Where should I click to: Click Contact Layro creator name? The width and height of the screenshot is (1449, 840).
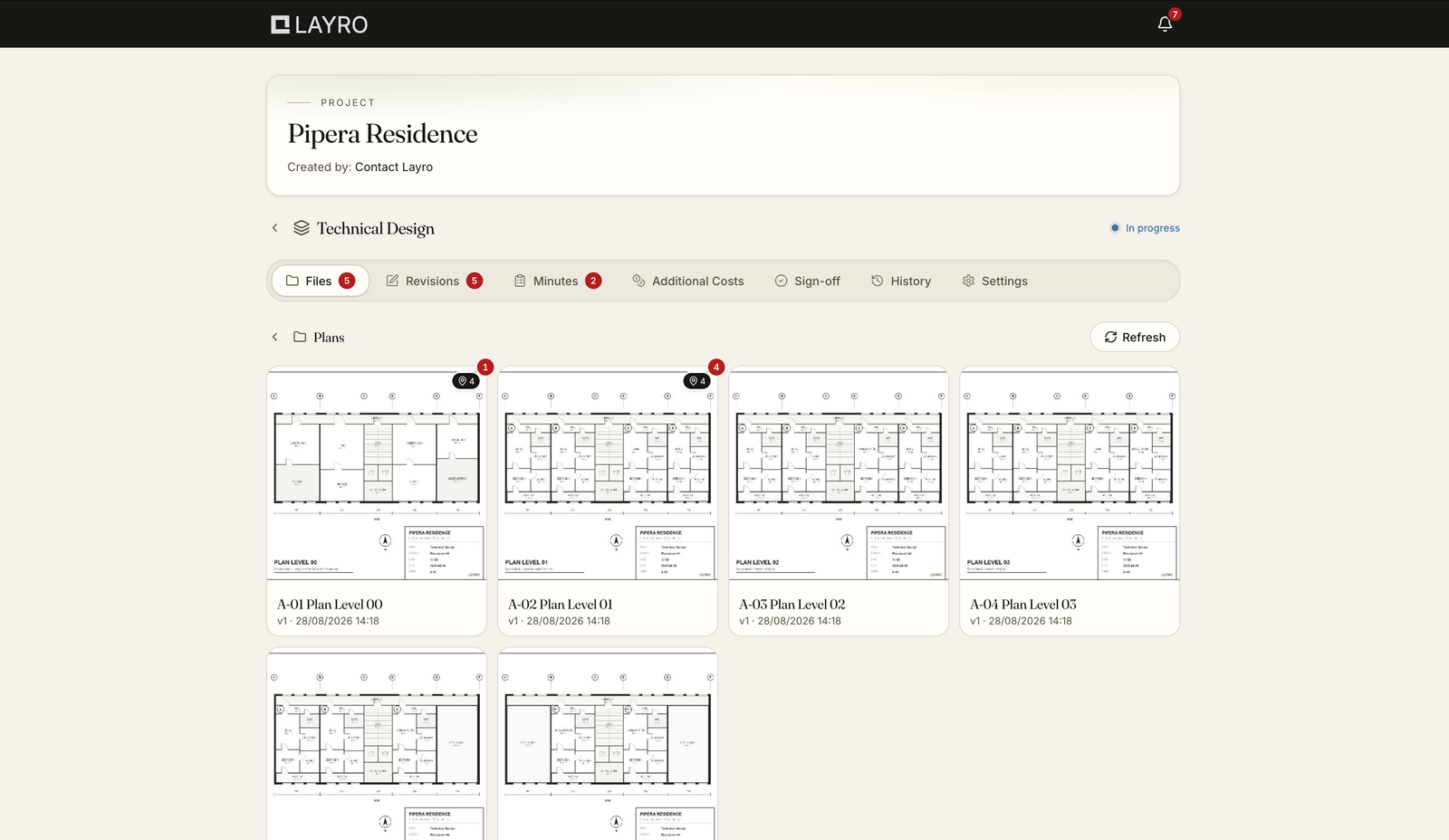click(x=394, y=167)
